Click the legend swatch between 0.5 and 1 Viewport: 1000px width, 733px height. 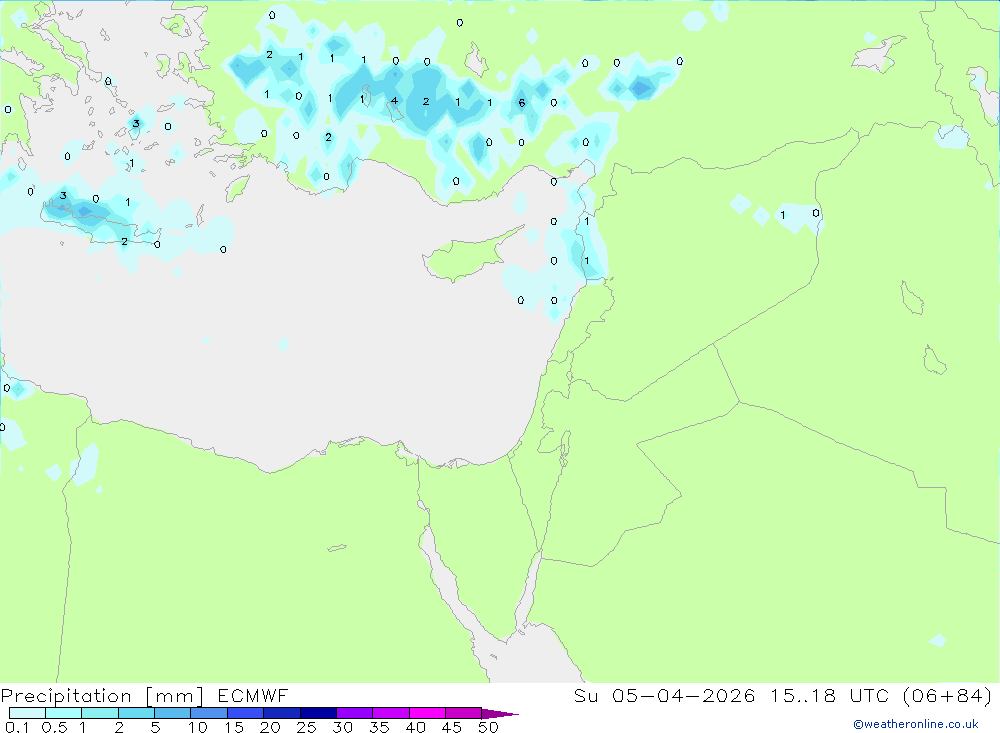(64, 713)
